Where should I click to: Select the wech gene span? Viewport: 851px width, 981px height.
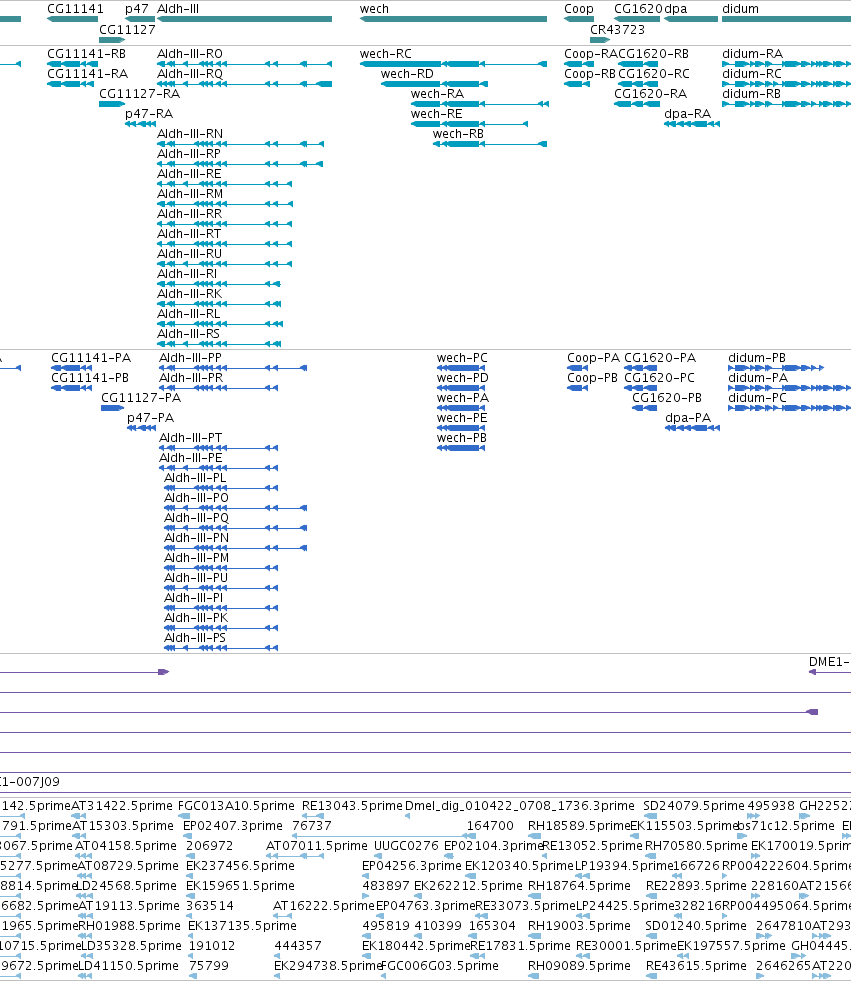click(x=454, y=19)
